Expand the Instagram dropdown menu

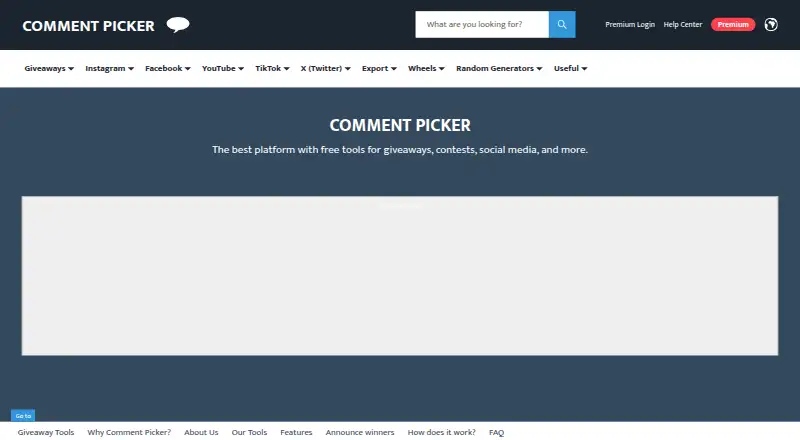click(x=109, y=68)
